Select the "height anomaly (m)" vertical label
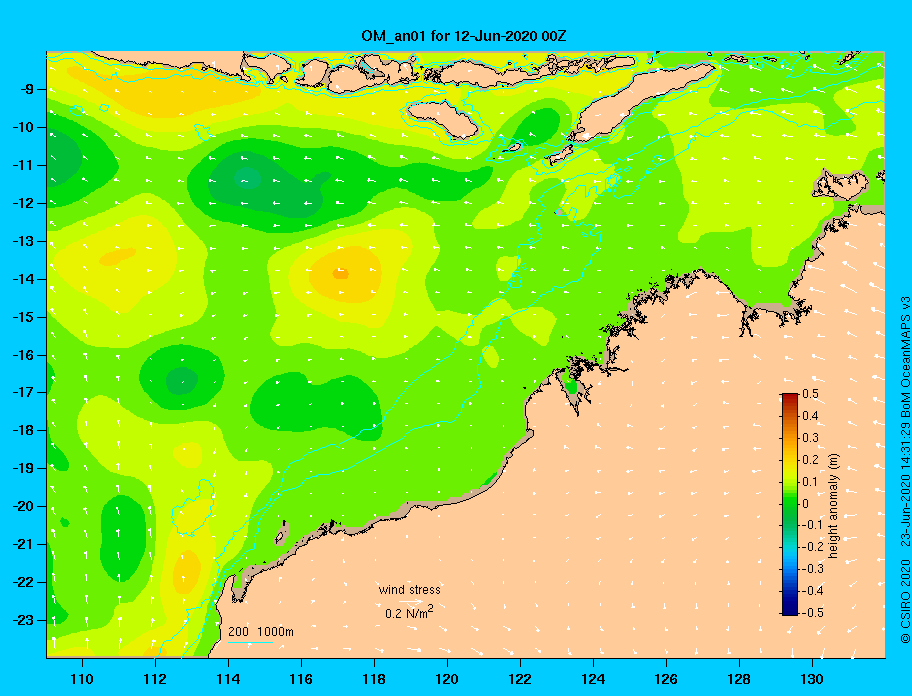Screen dimensions: 912x696 tap(833, 505)
